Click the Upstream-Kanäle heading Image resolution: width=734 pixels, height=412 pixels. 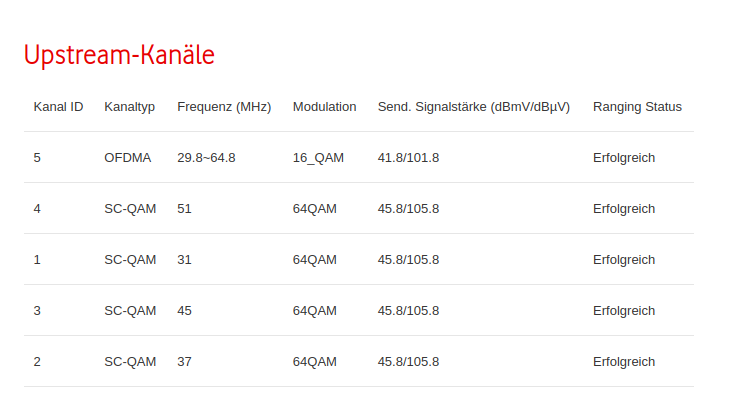[119, 55]
